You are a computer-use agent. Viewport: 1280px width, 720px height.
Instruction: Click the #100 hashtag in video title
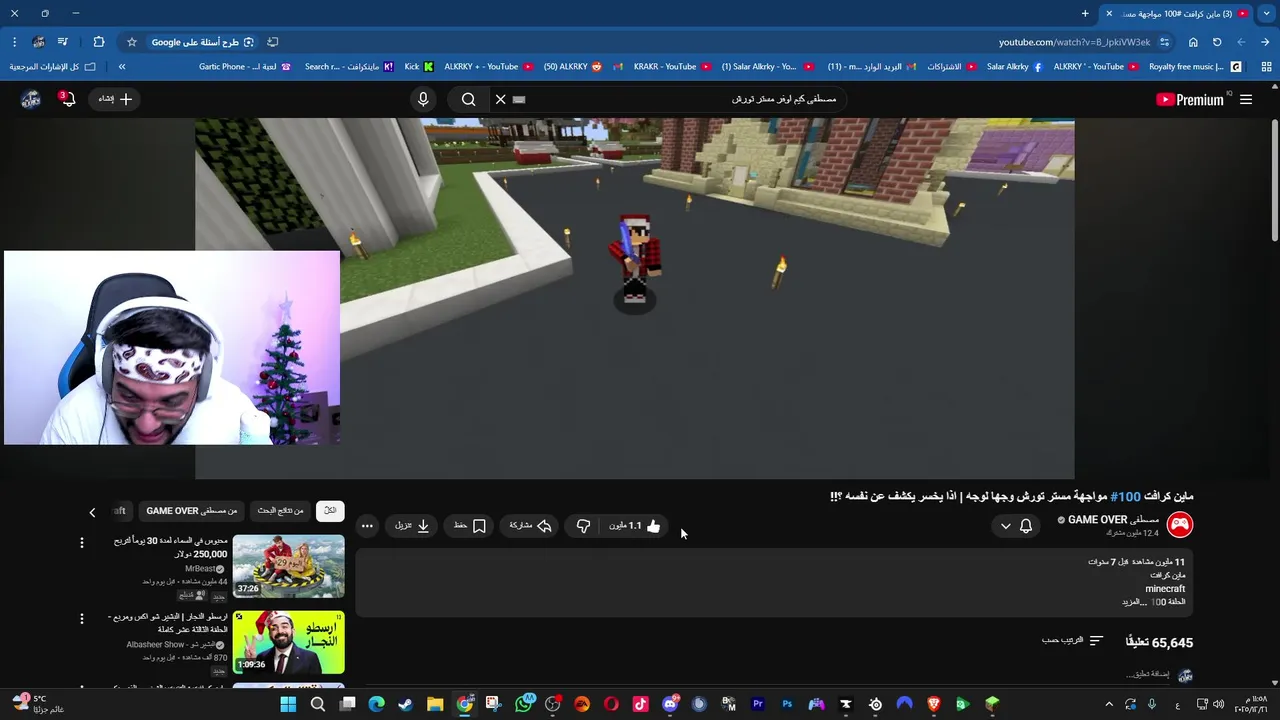tap(1125, 496)
